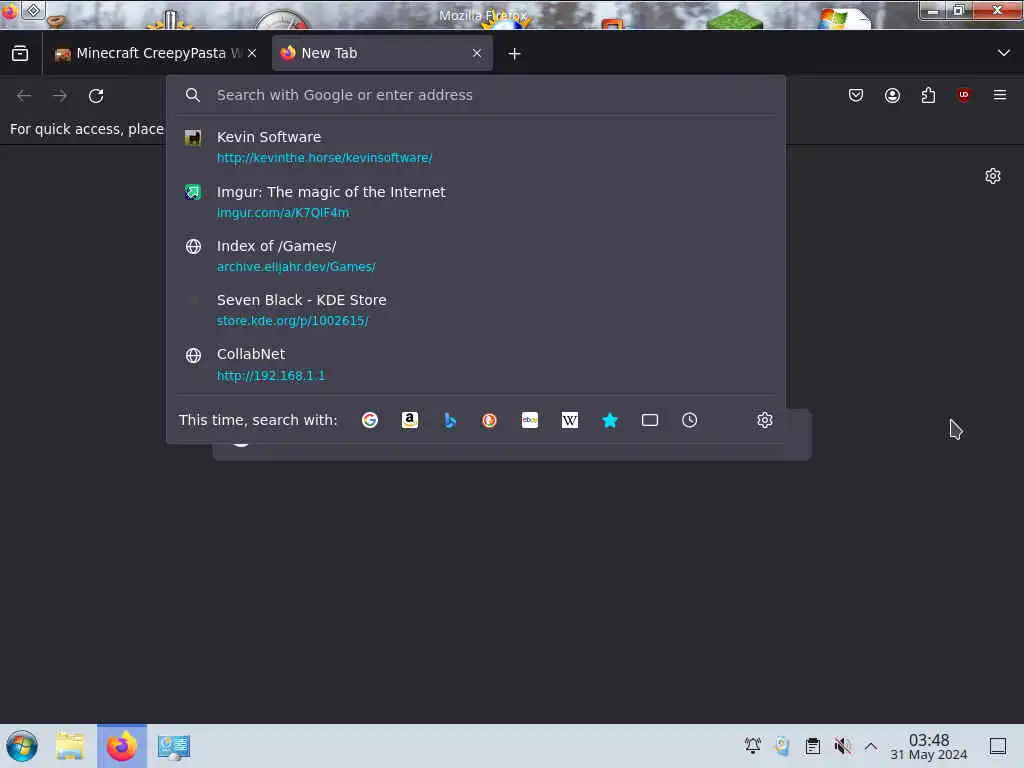This screenshot has height=768, width=1024.
Task: Open Firefox account icon
Action: [x=892, y=95]
